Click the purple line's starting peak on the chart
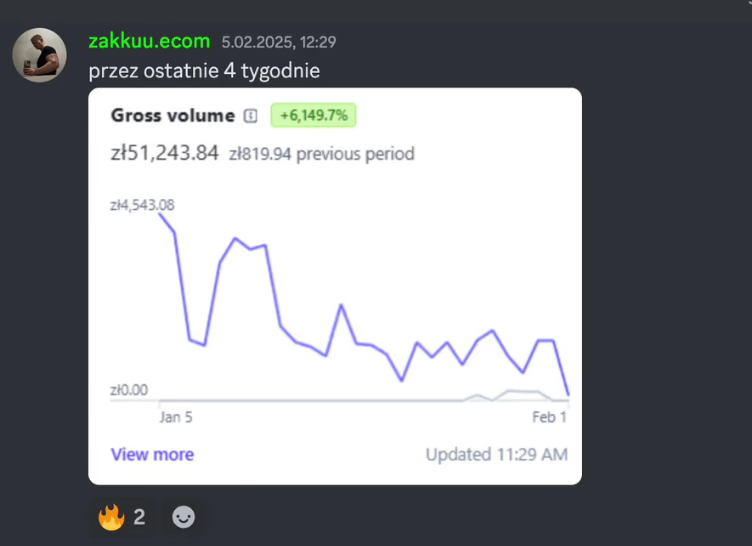 click(162, 214)
